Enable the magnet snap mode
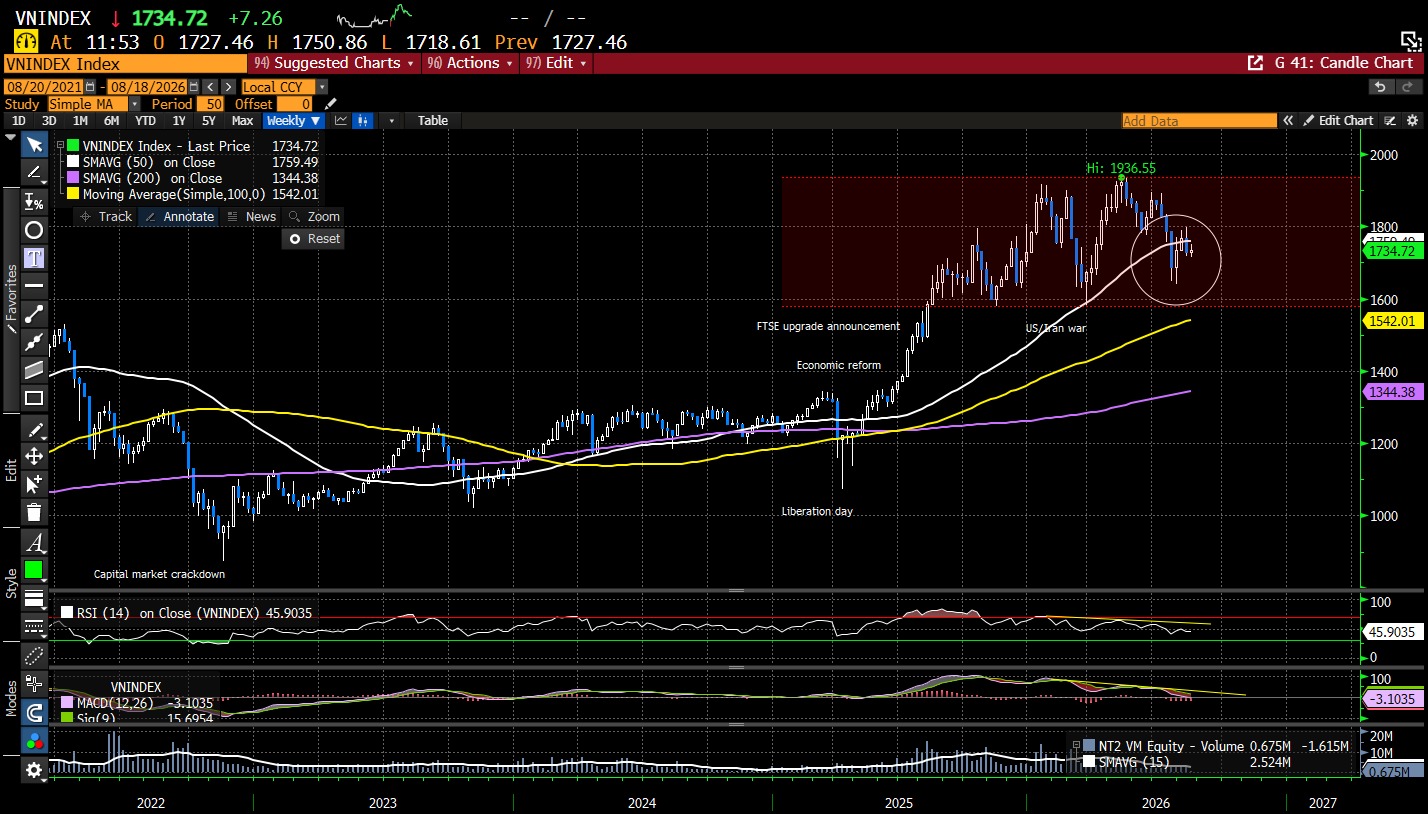 34,713
